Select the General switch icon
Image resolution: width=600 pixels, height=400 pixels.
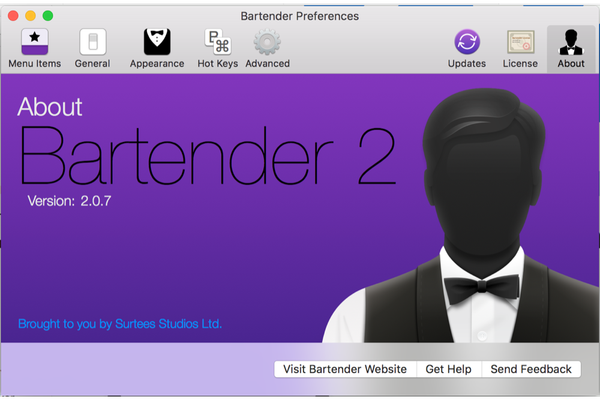click(92, 43)
